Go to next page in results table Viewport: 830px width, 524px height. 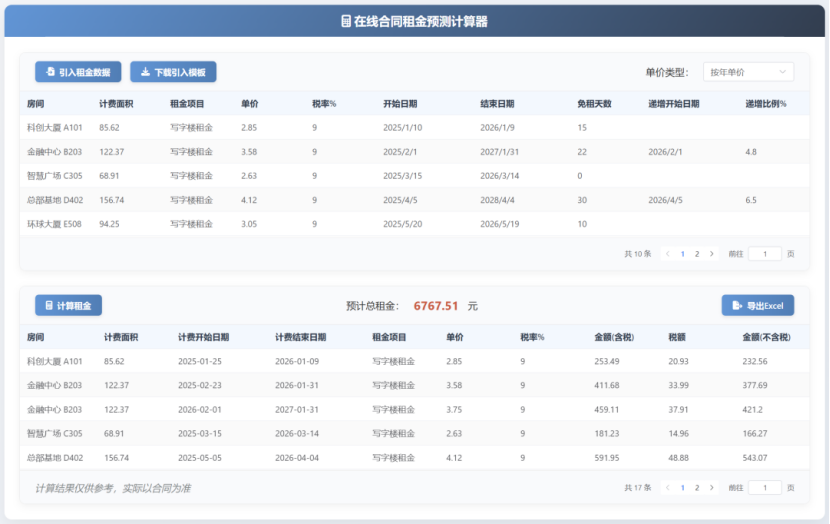(x=712, y=488)
